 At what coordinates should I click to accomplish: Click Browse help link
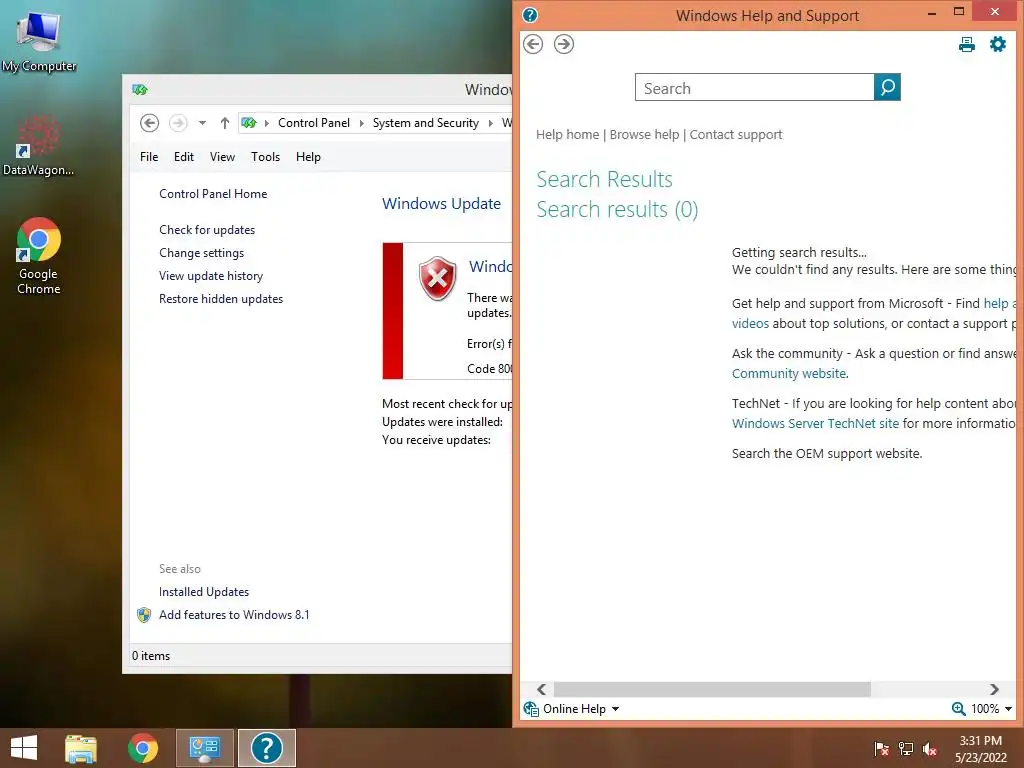[x=645, y=135]
